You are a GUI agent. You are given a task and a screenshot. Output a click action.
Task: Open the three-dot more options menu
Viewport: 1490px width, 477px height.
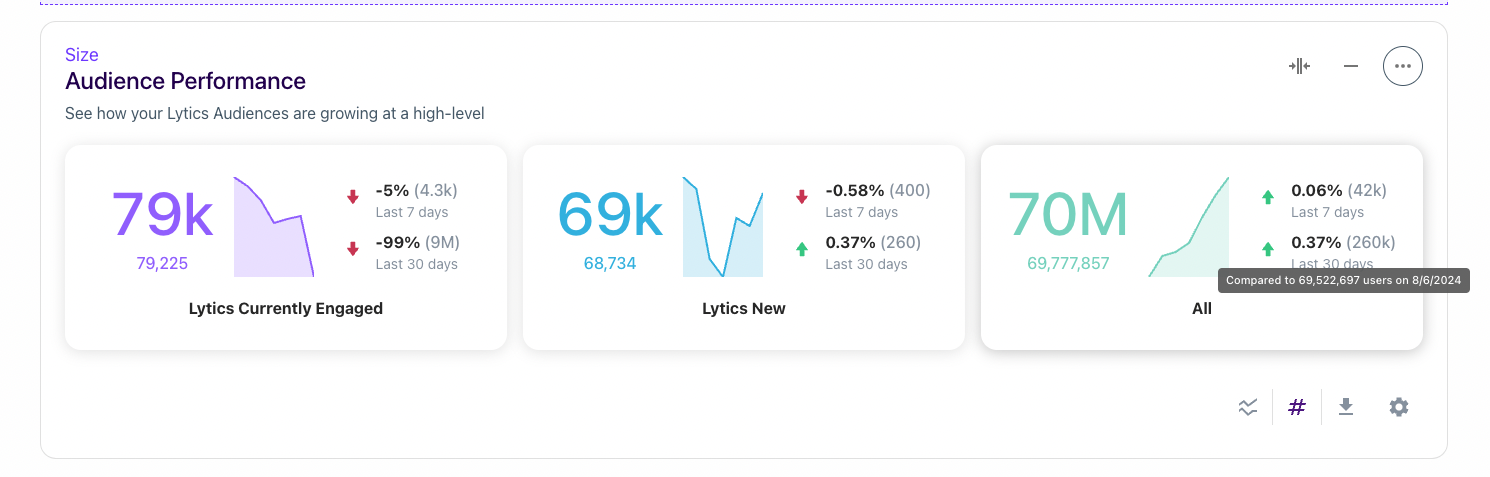[1402, 66]
